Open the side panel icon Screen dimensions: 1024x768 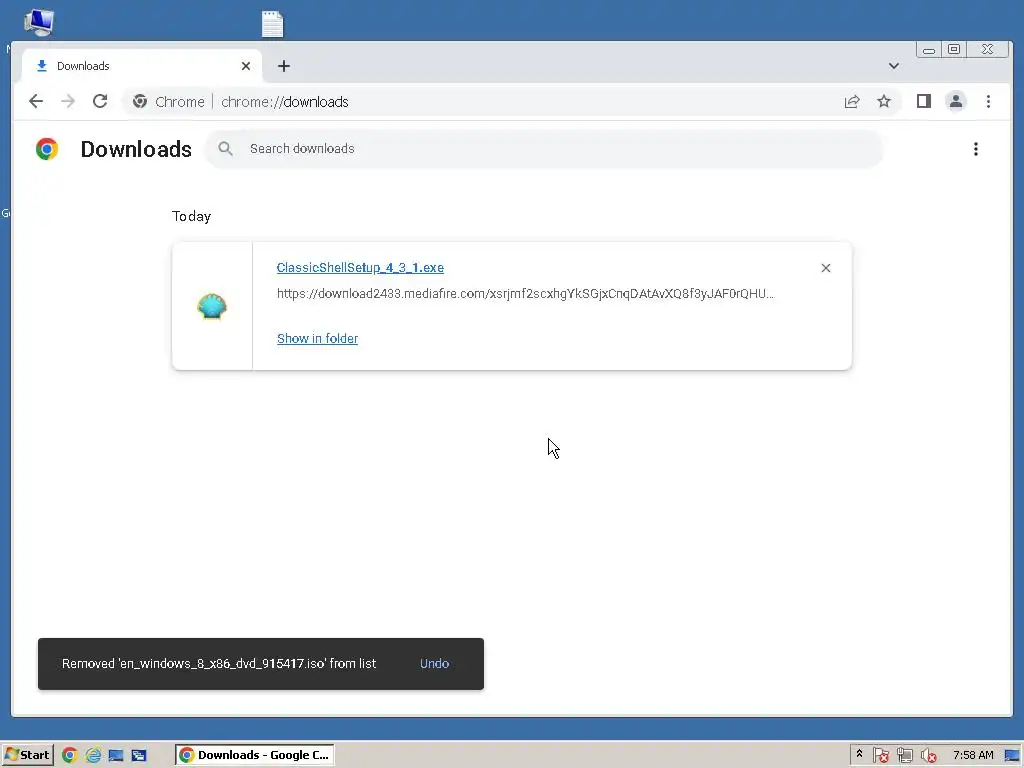coord(923,101)
